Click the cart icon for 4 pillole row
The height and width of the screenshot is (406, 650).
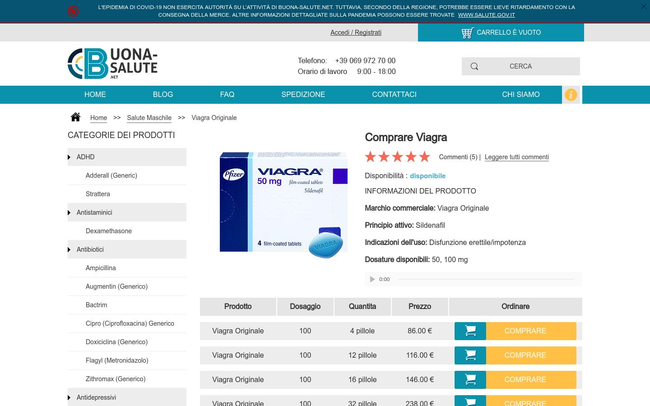(470, 331)
